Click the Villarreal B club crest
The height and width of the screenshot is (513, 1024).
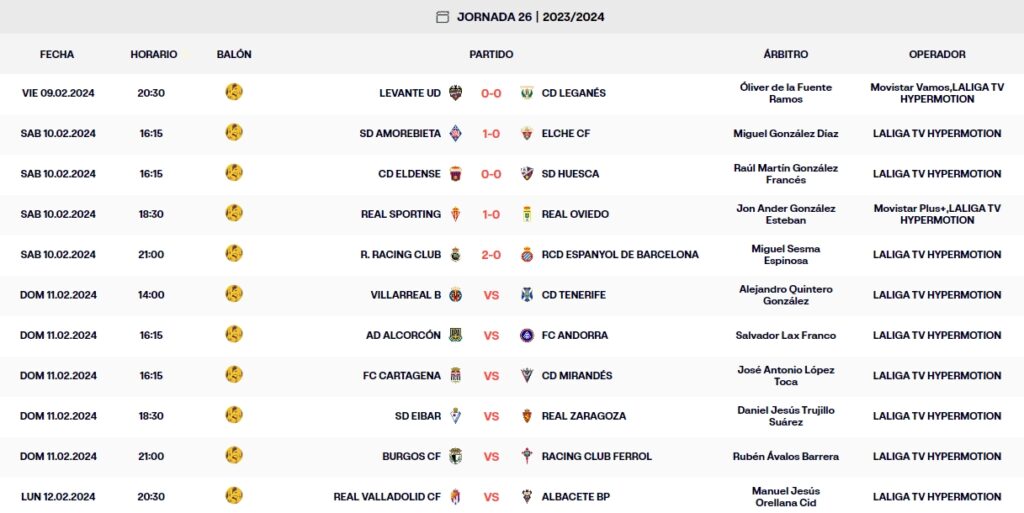[x=456, y=295]
